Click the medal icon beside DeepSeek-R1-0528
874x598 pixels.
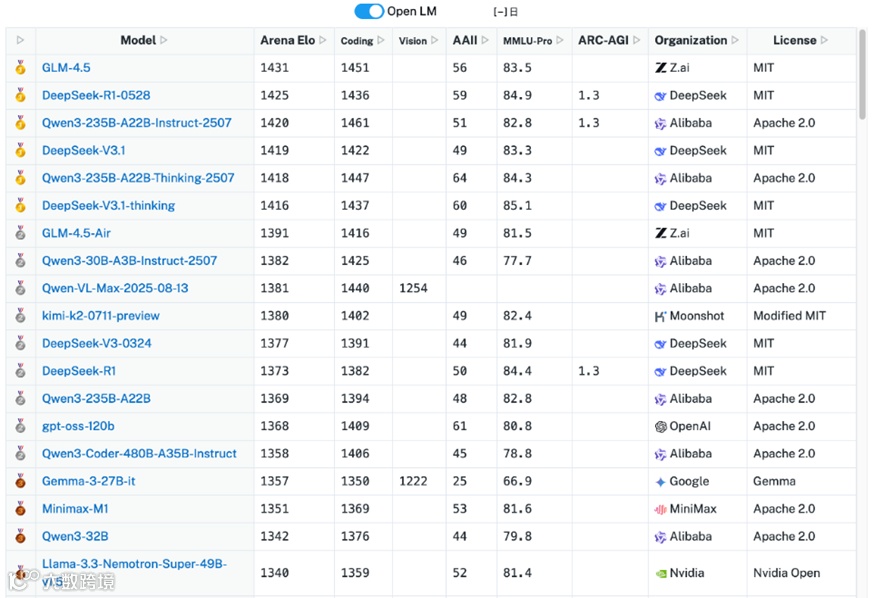pos(21,95)
